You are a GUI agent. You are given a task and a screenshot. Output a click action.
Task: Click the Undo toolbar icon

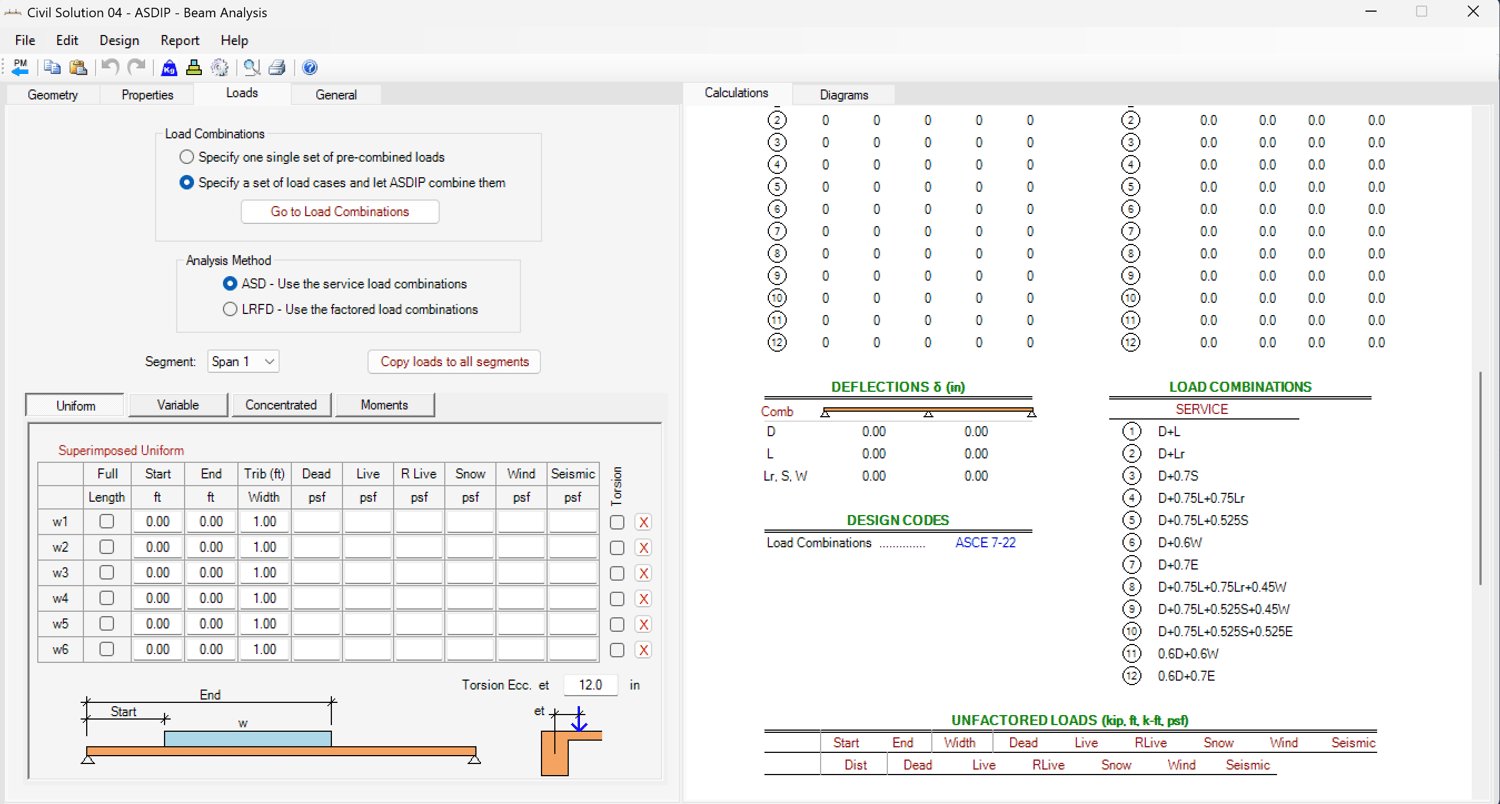110,67
